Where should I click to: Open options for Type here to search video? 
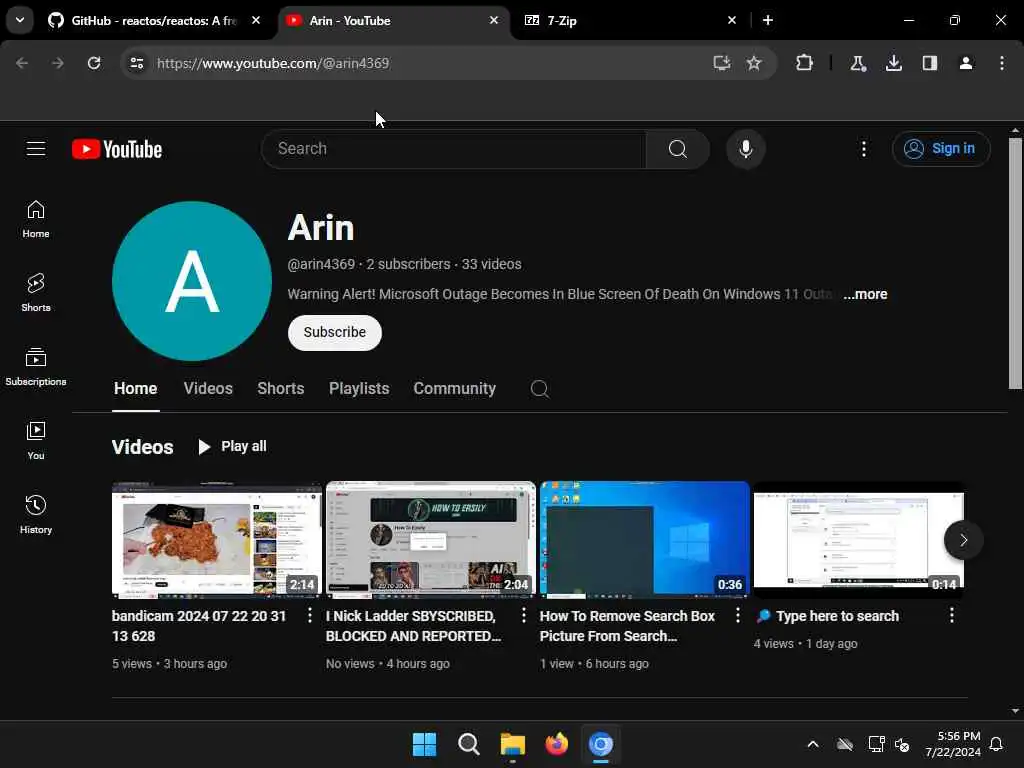click(952, 615)
